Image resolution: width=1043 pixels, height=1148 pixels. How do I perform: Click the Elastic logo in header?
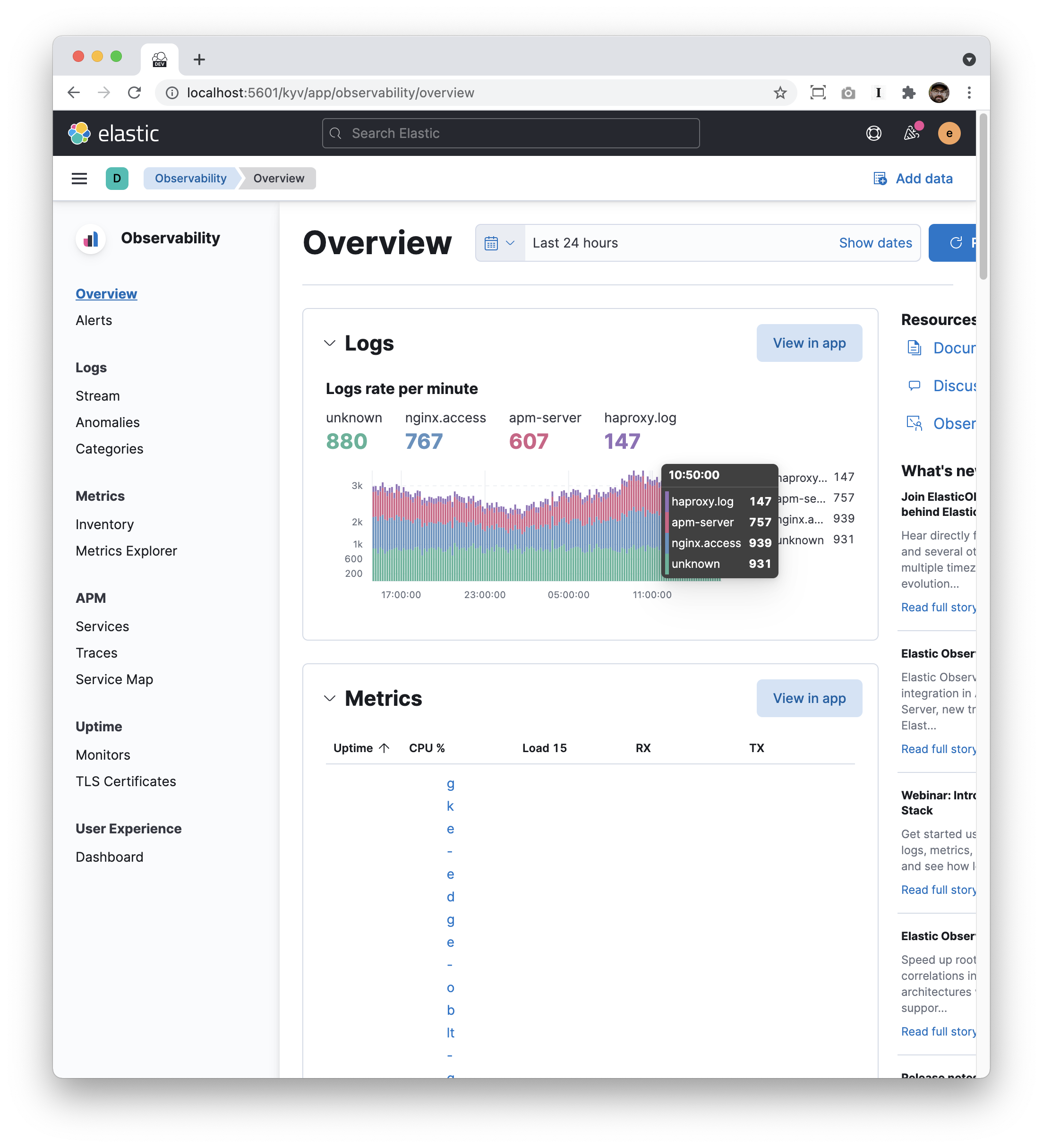[x=113, y=133]
